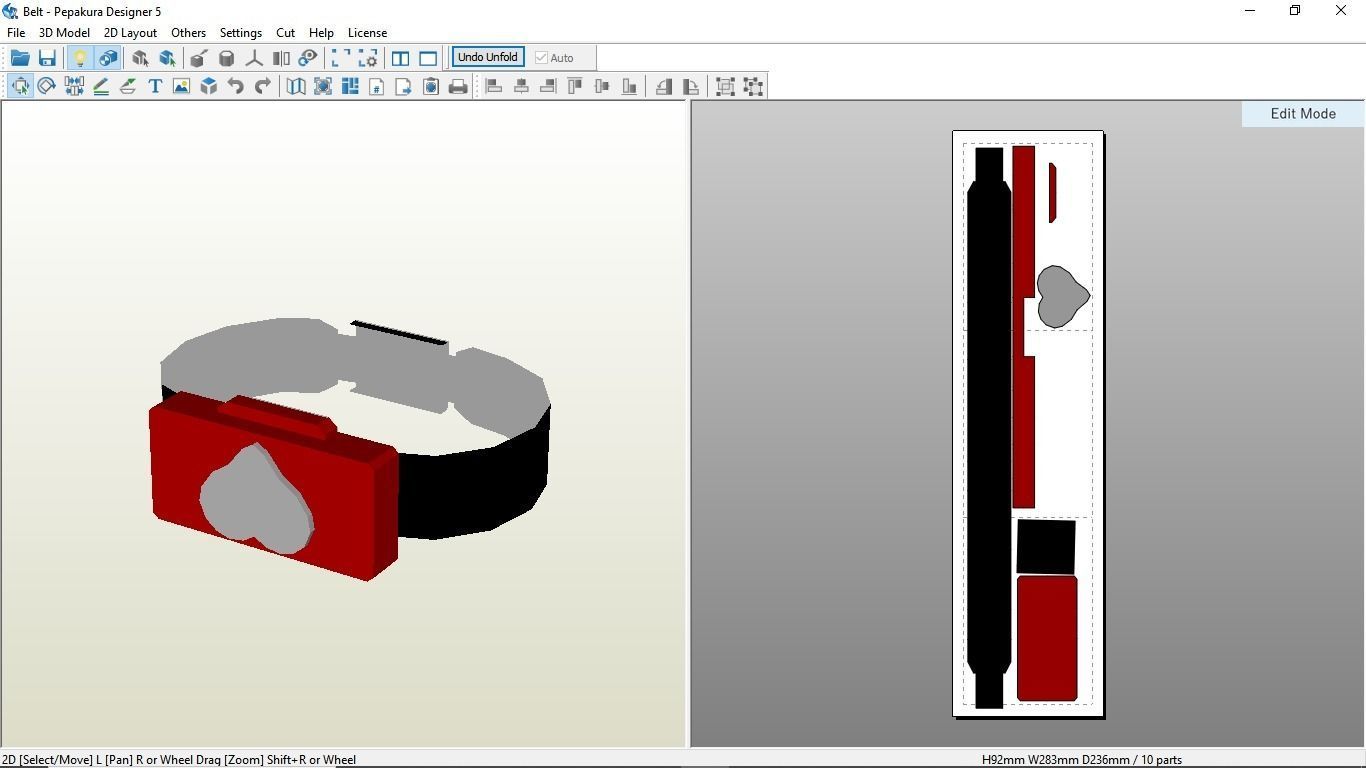This screenshot has width=1366, height=768.
Task: Expand the 2D Layout menu
Action: click(130, 33)
